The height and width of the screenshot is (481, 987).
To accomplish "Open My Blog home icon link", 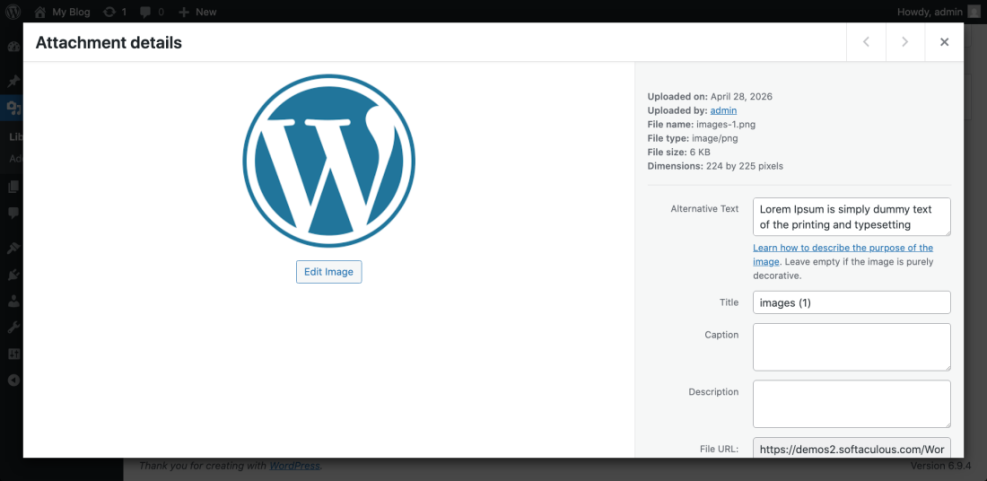I will (40, 11).
